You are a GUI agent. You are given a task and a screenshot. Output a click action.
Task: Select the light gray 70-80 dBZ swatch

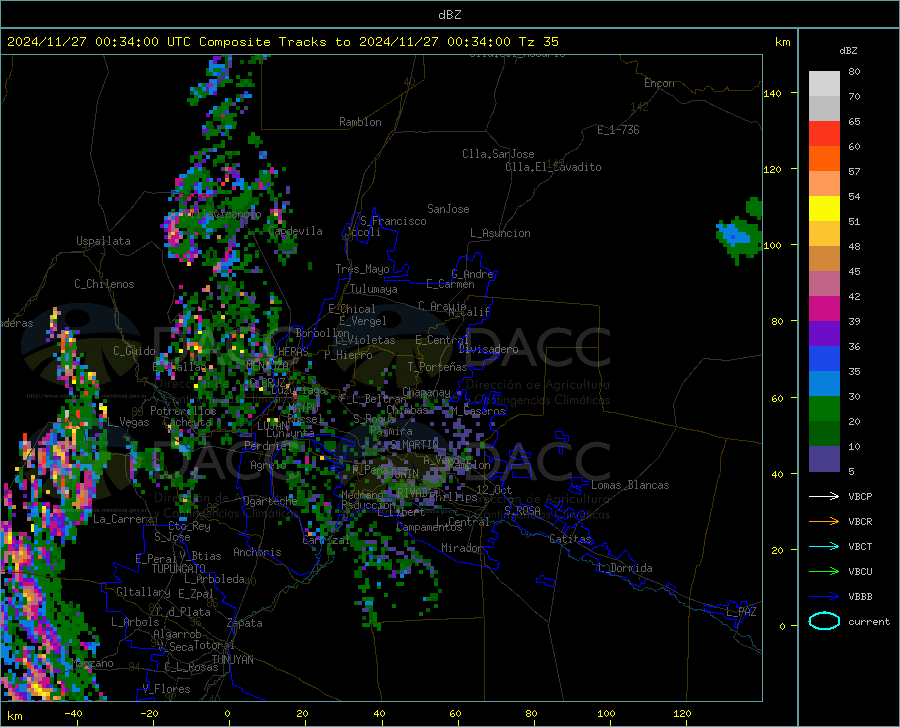click(x=824, y=84)
